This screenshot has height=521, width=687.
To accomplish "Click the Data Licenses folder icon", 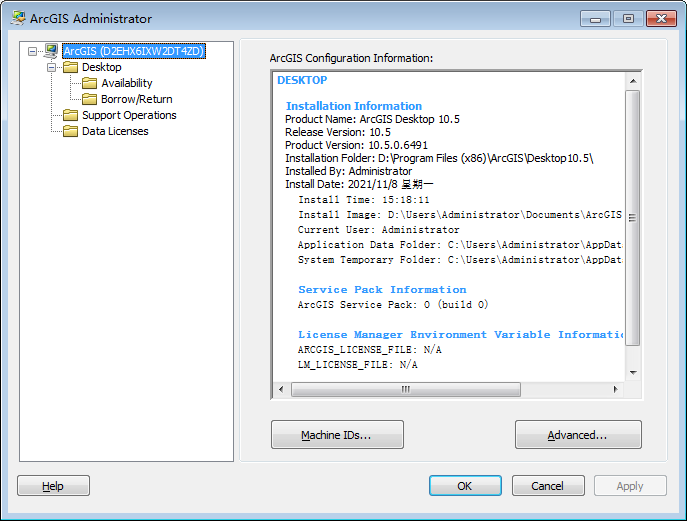I will (x=70, y=131).
